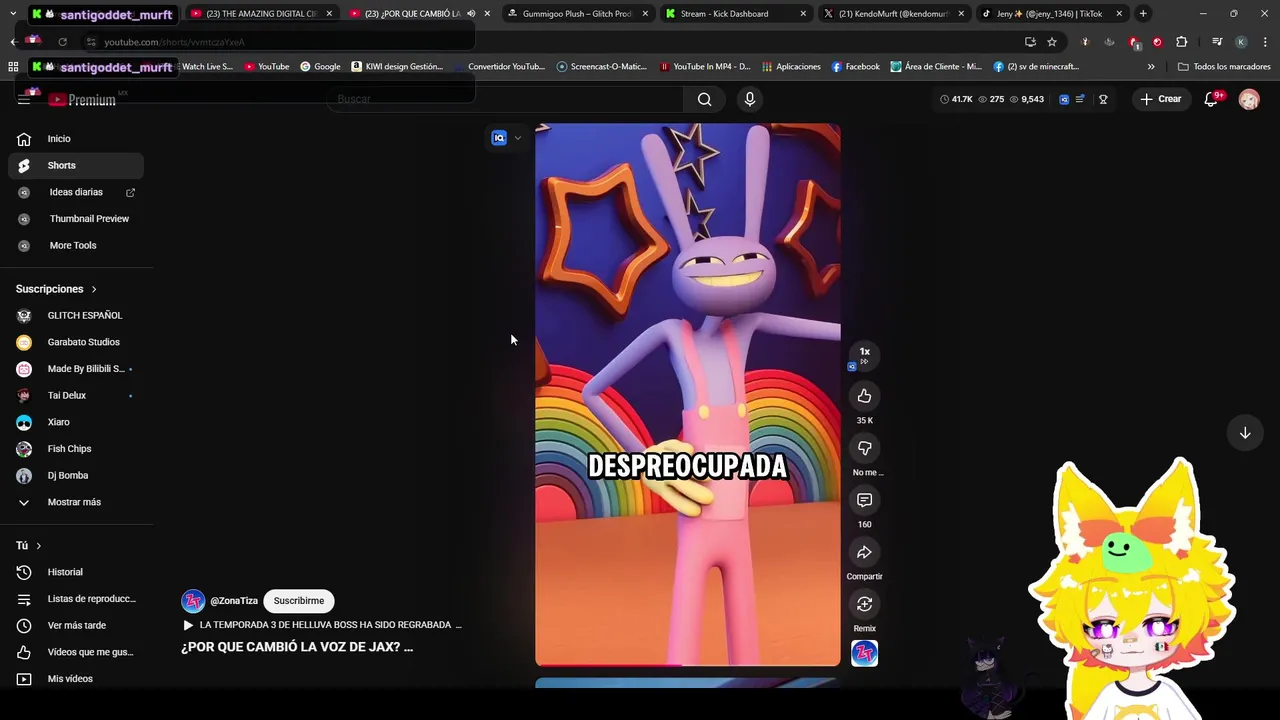The image size is (1280, 720).
Task: Open the account avatar menu in YouTube
Action: point(1249,99)
